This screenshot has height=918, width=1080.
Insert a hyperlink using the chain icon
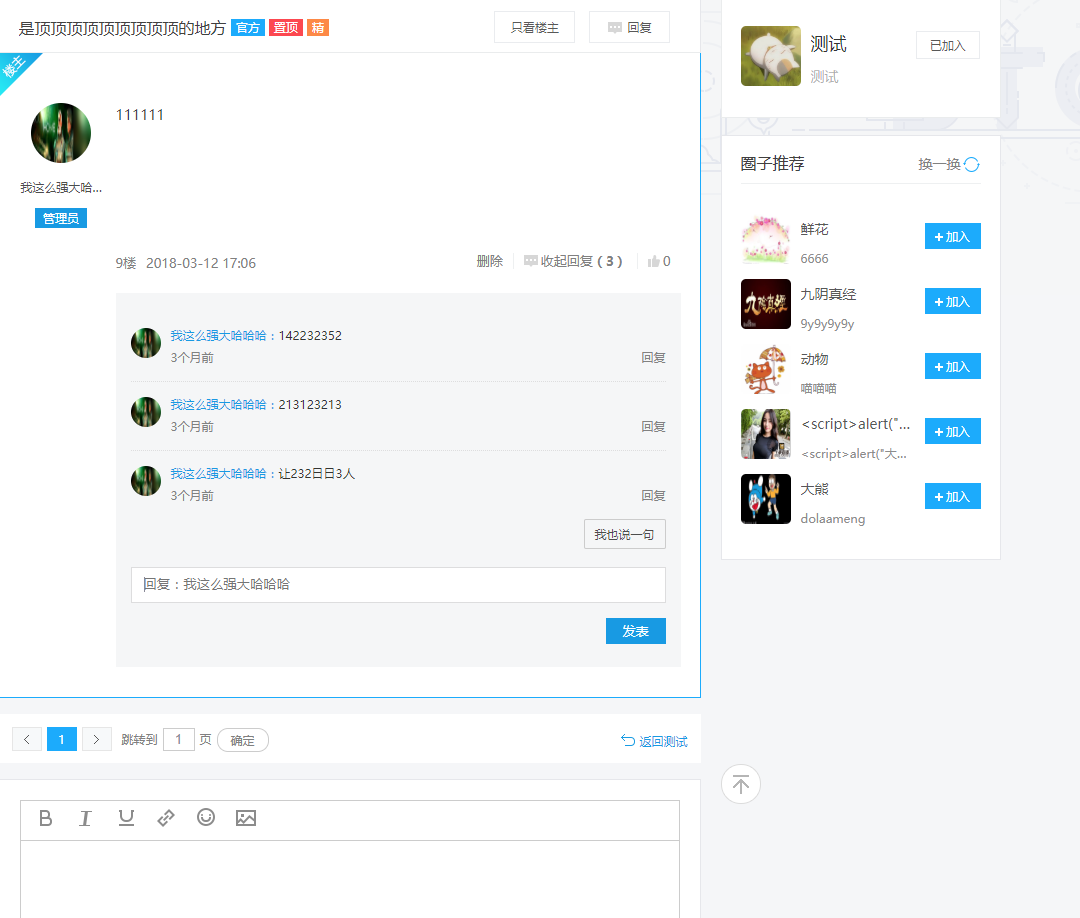[166, 818]
